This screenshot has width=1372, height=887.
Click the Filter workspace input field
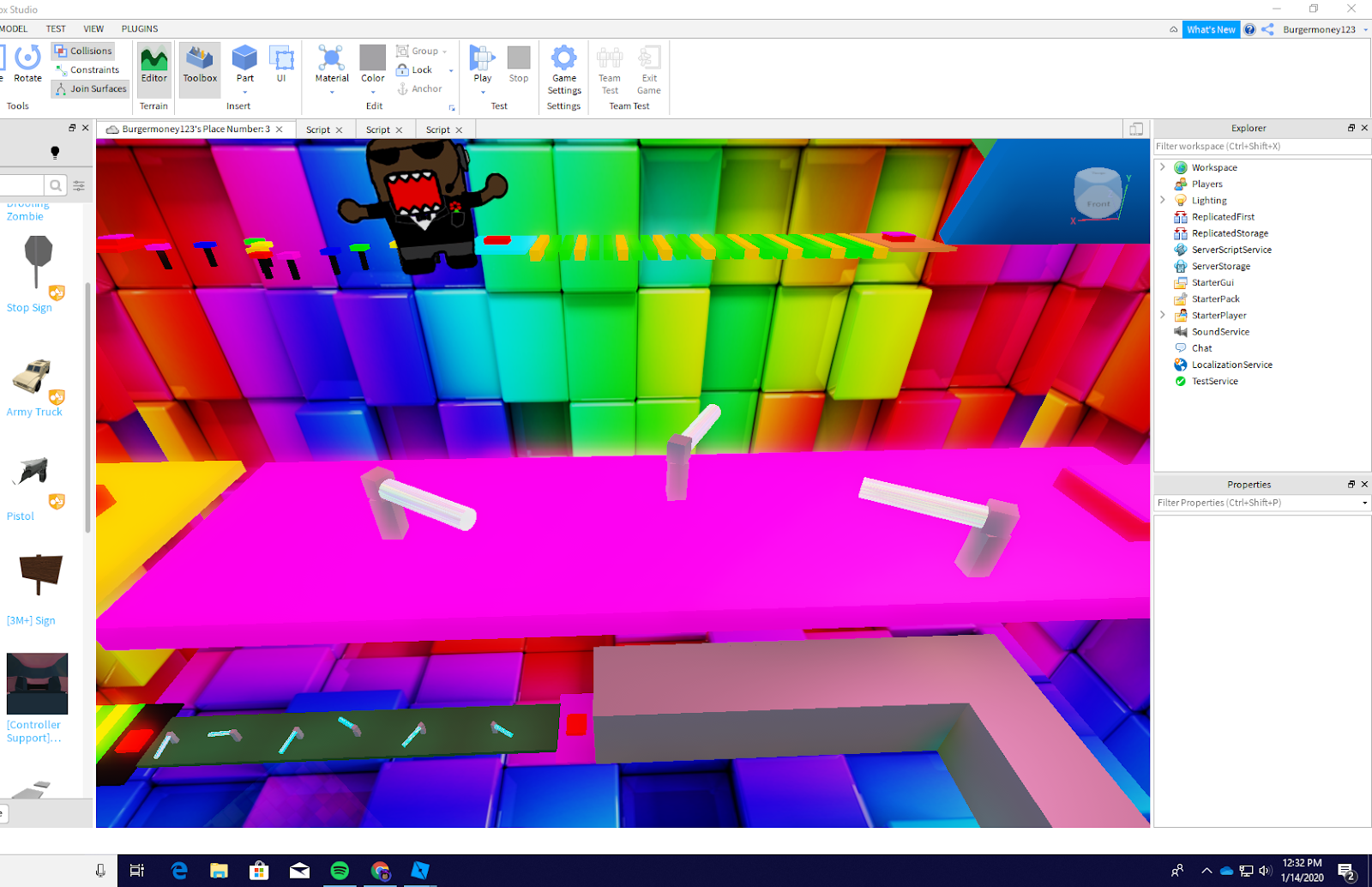(x=1261, y=147)
